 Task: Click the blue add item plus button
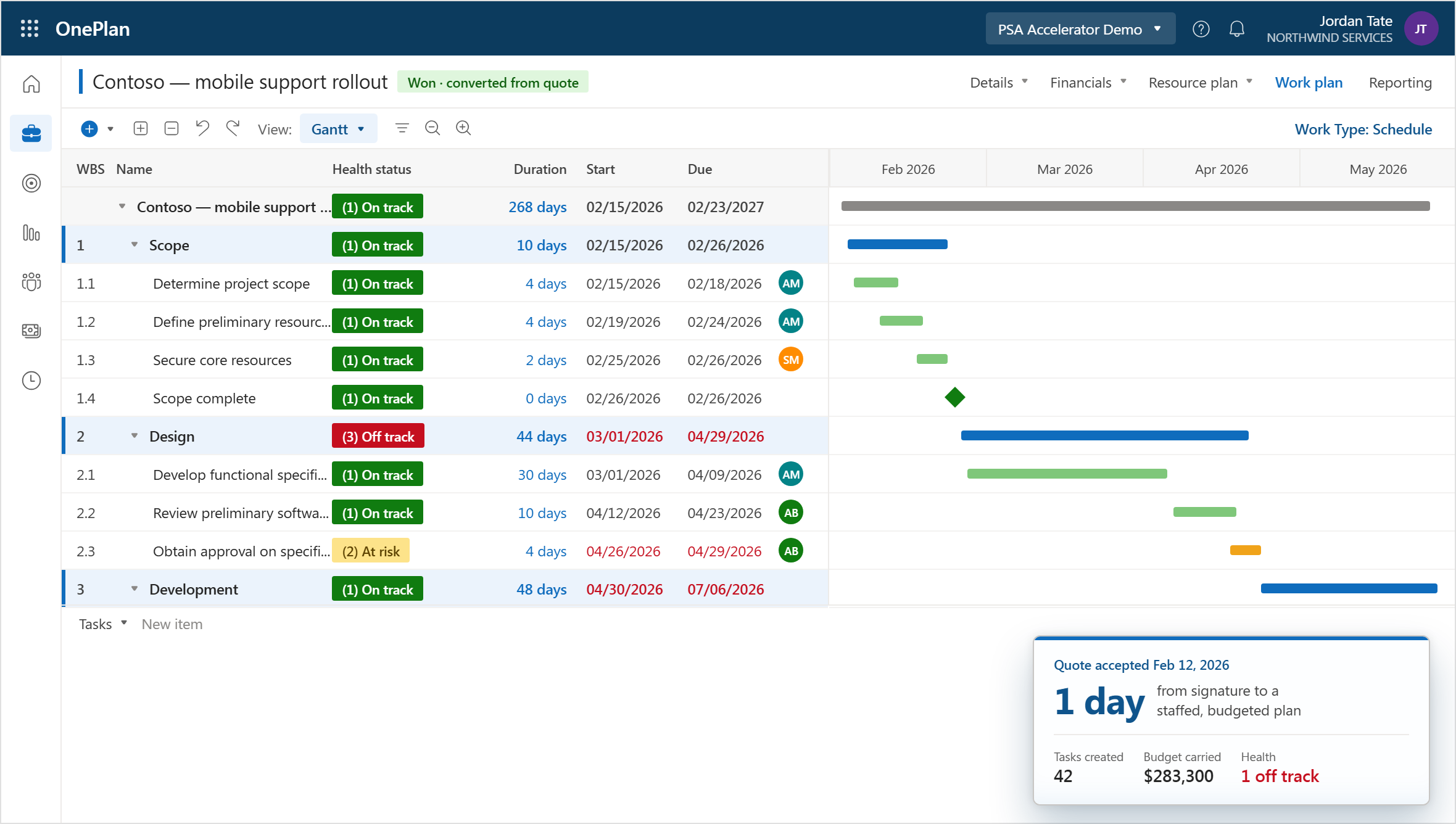pos(89,129)
